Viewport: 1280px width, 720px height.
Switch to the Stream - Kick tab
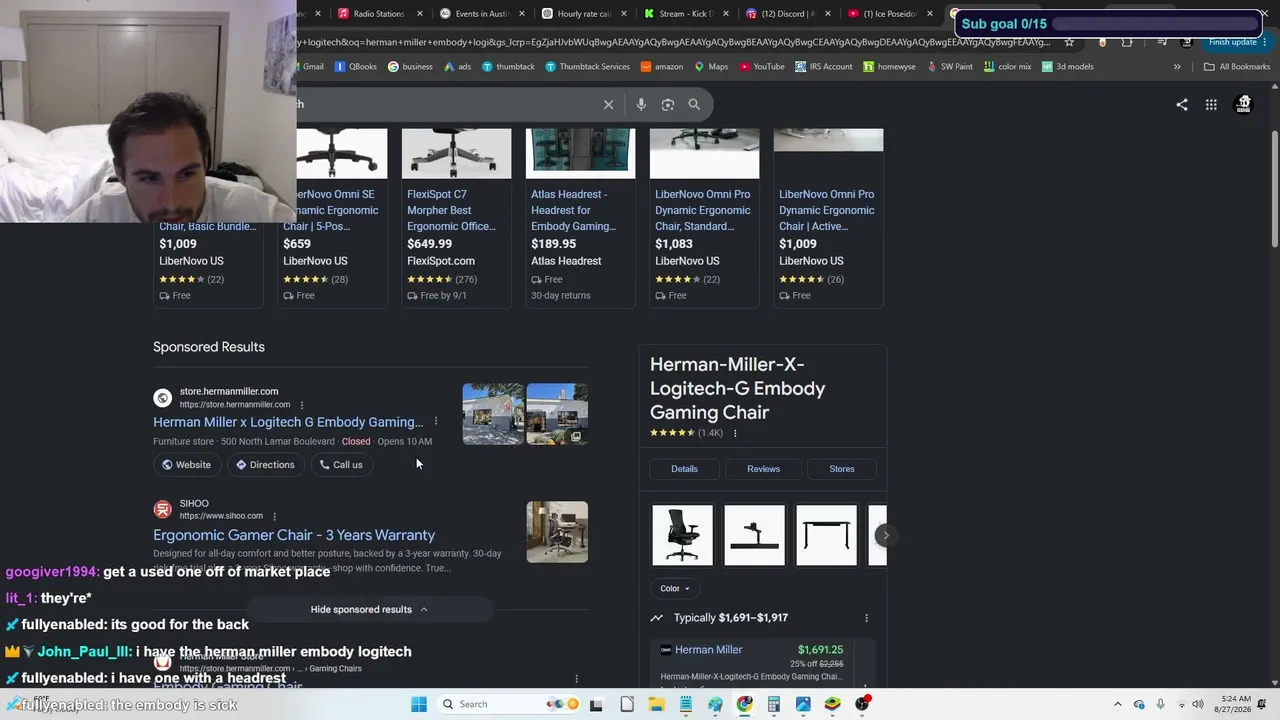686,14
